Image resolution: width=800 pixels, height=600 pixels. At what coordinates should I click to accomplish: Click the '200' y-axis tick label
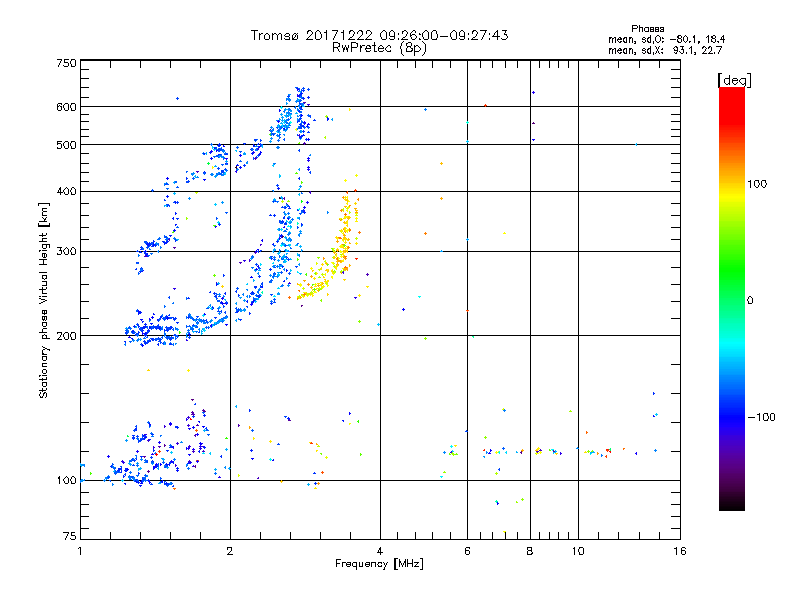click(x=67, y=336)
